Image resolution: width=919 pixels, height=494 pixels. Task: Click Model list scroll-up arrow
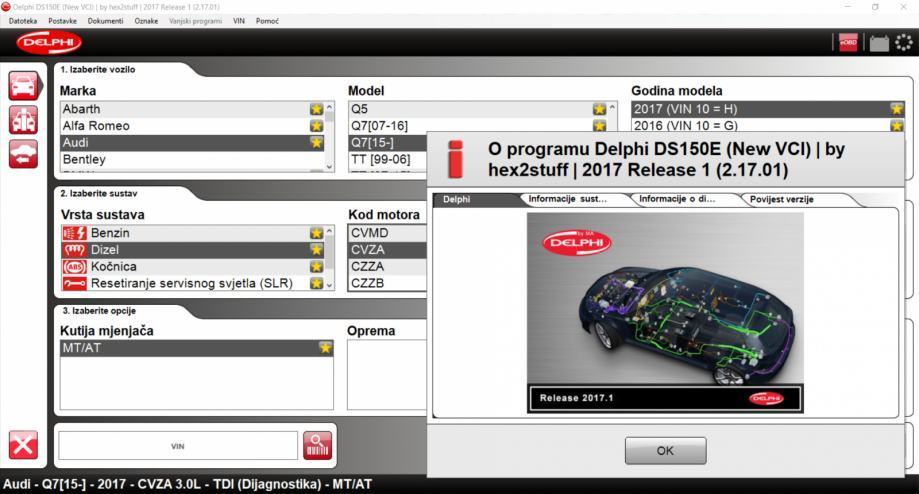click(612, 108)
